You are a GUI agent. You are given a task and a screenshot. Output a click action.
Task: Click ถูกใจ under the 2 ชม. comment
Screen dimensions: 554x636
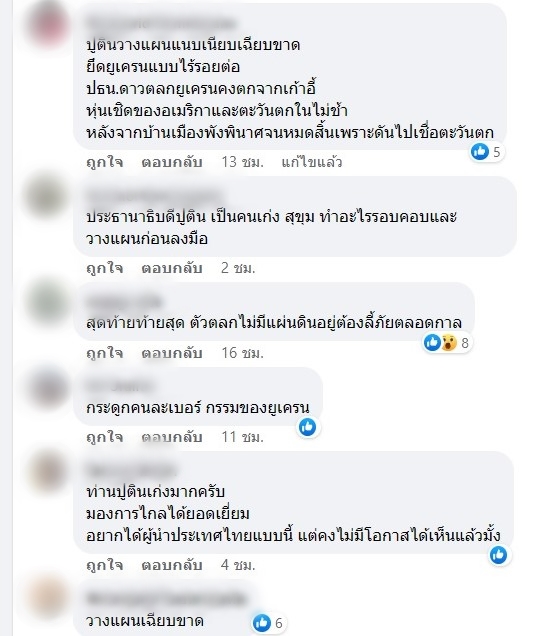point(105,268)
